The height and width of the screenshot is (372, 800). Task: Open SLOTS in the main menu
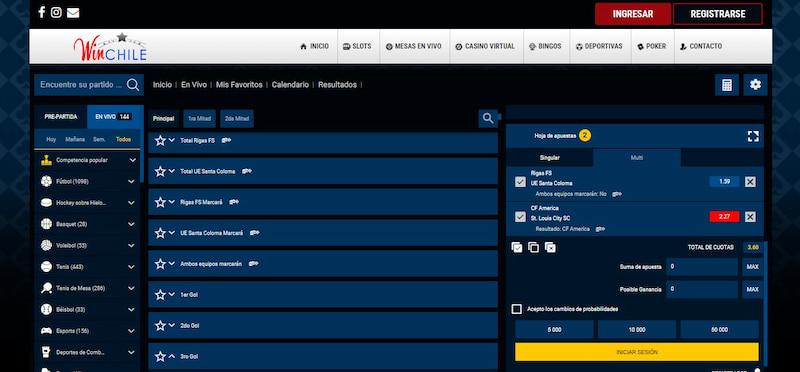click(x=357, y=46)
